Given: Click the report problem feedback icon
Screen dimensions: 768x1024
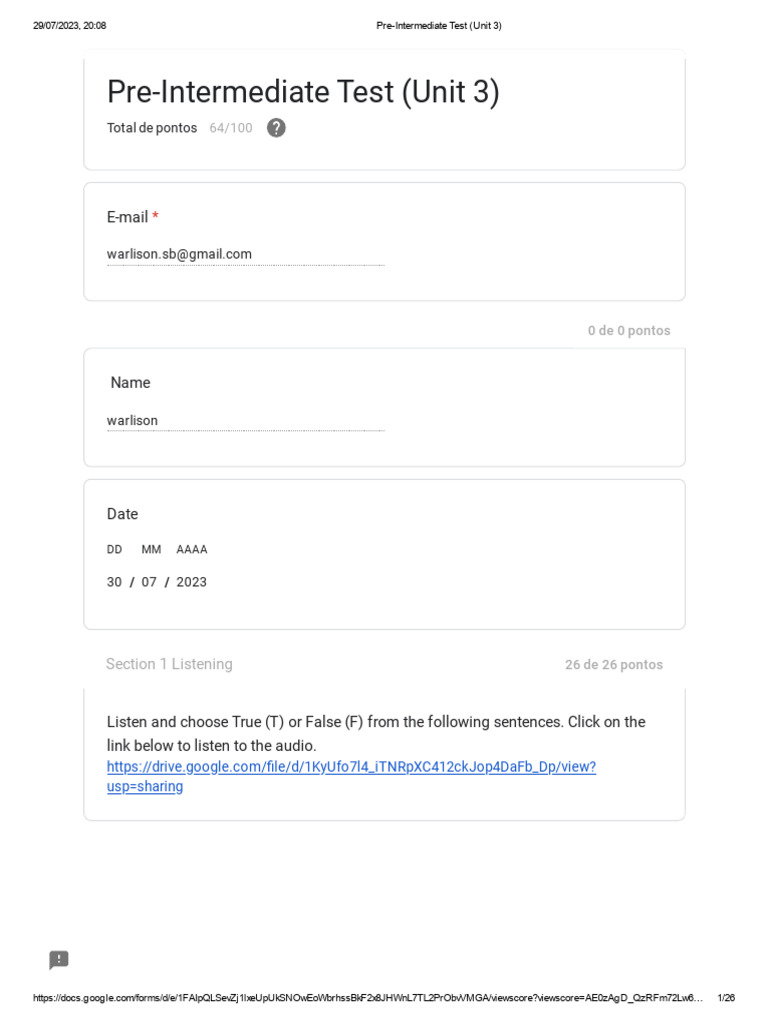Looking at the screenshot, I should [59, 960].
